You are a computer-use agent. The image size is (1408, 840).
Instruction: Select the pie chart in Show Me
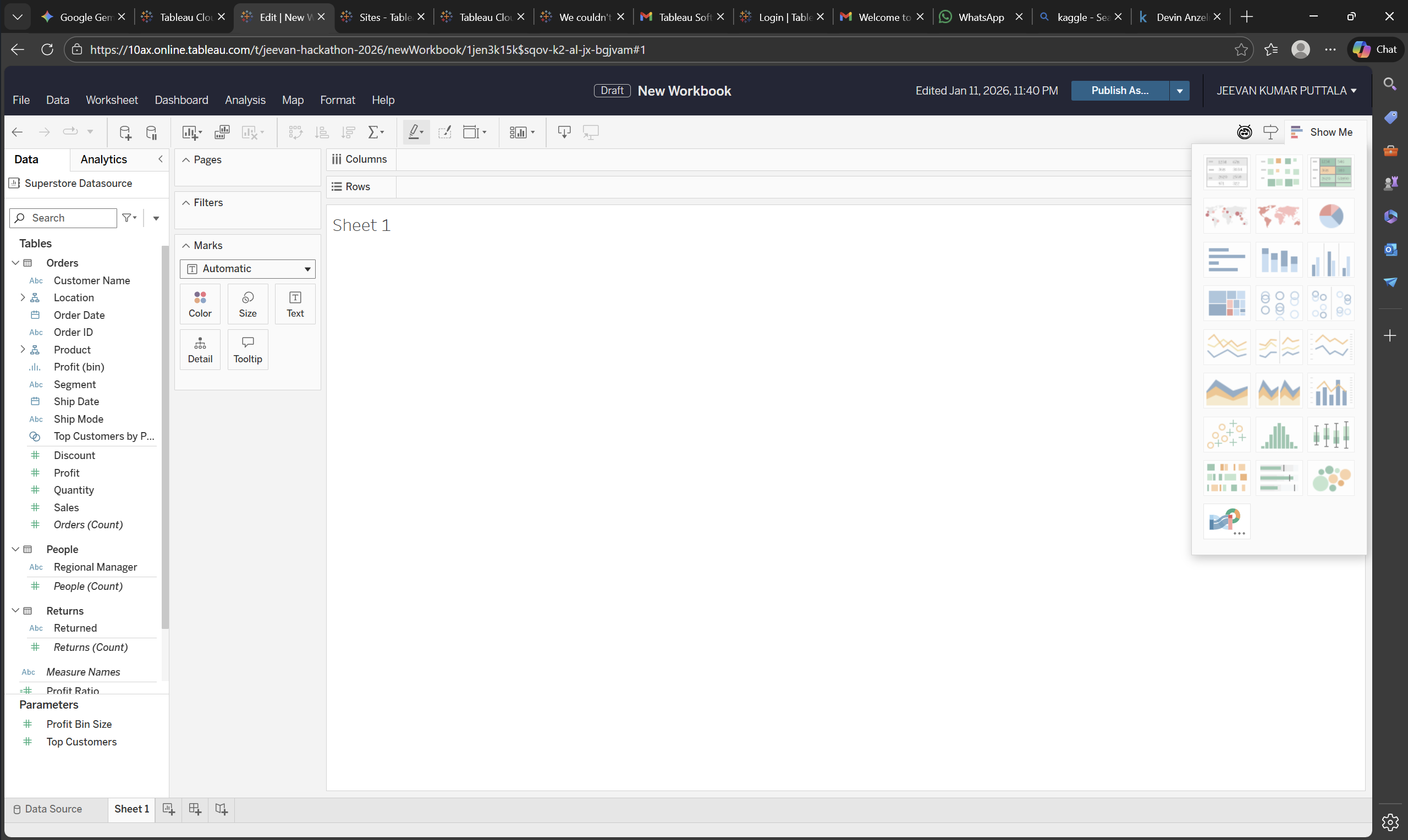(1330, 215)
